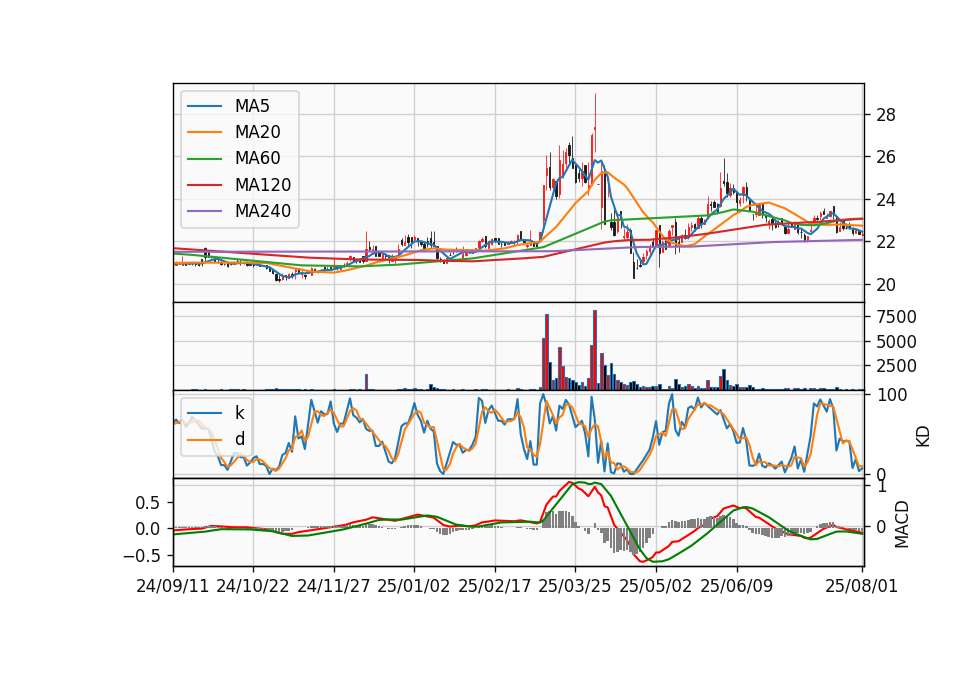Click the price axis value 22
960x690 pixels.
pyautogui.click(x=886, y=242)
